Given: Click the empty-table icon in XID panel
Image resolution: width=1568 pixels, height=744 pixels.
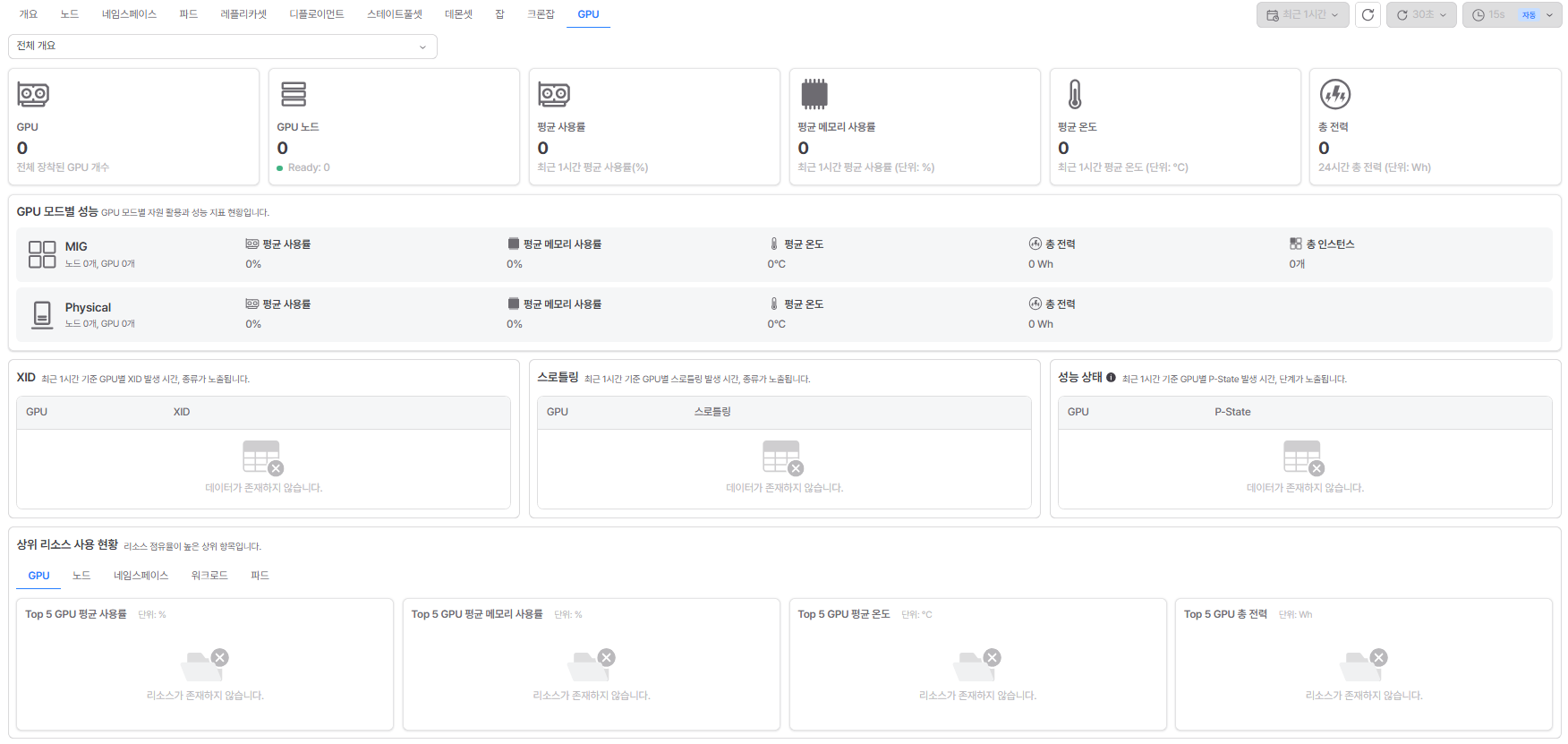Looking at the screenshot, I should (263, 458).
